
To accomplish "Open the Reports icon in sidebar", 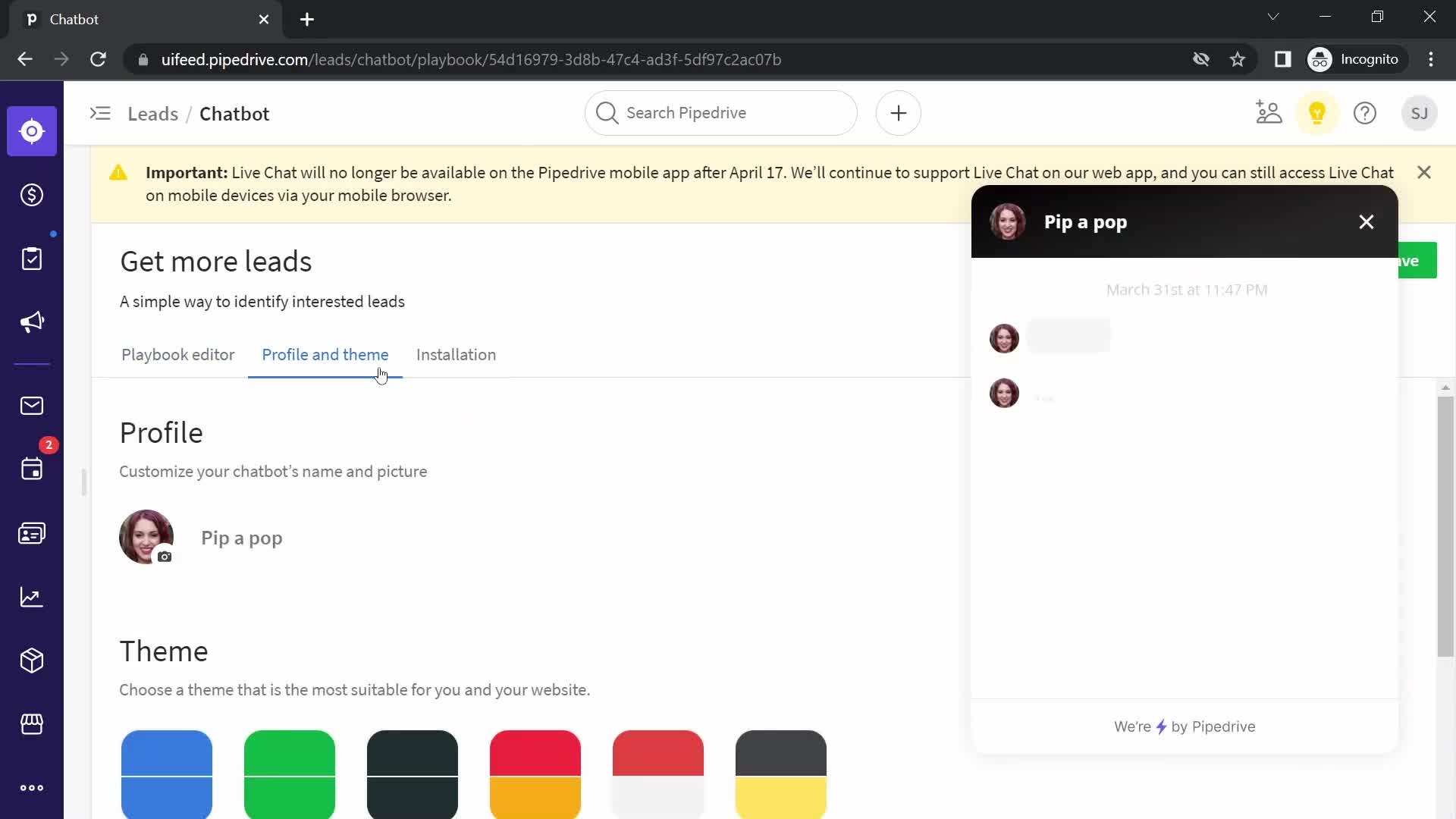I will coord(32,598).
